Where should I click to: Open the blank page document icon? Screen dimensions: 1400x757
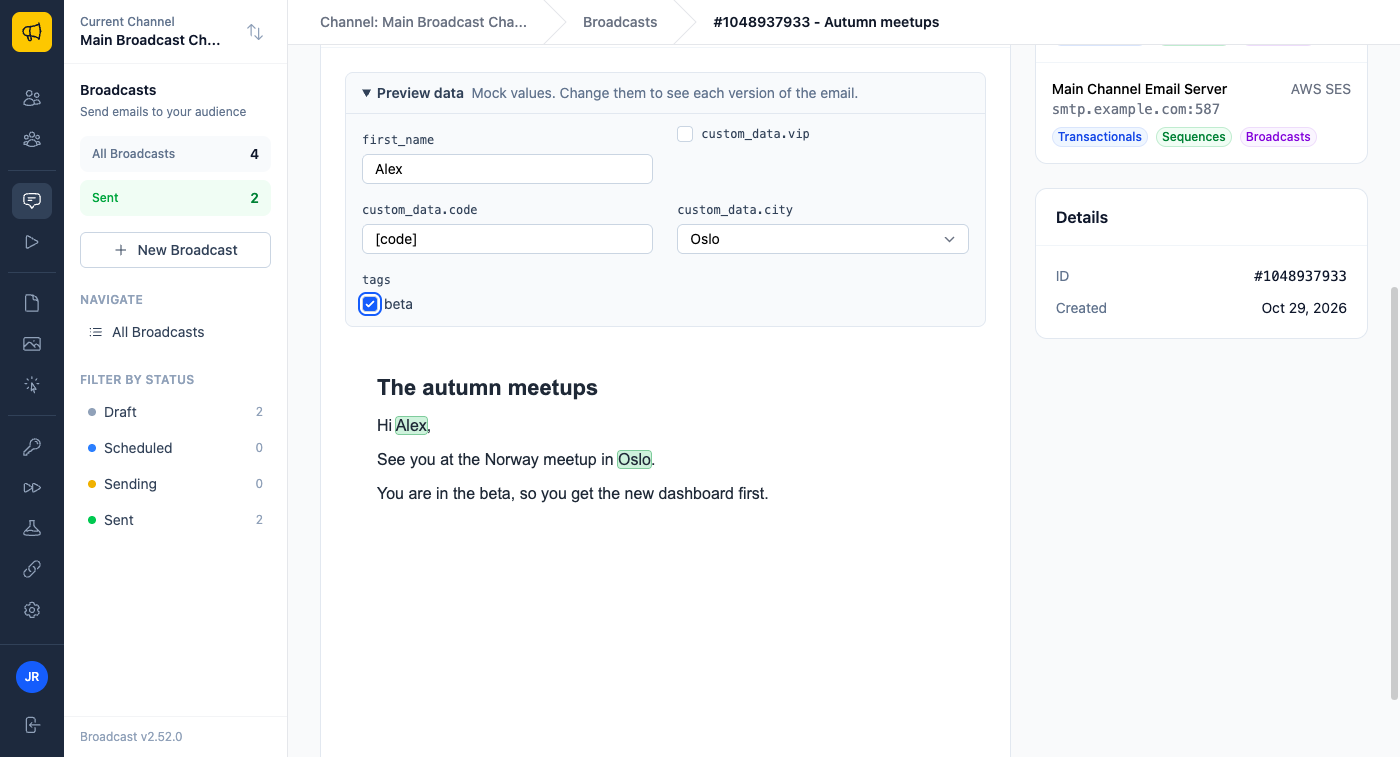coord(32,303)
